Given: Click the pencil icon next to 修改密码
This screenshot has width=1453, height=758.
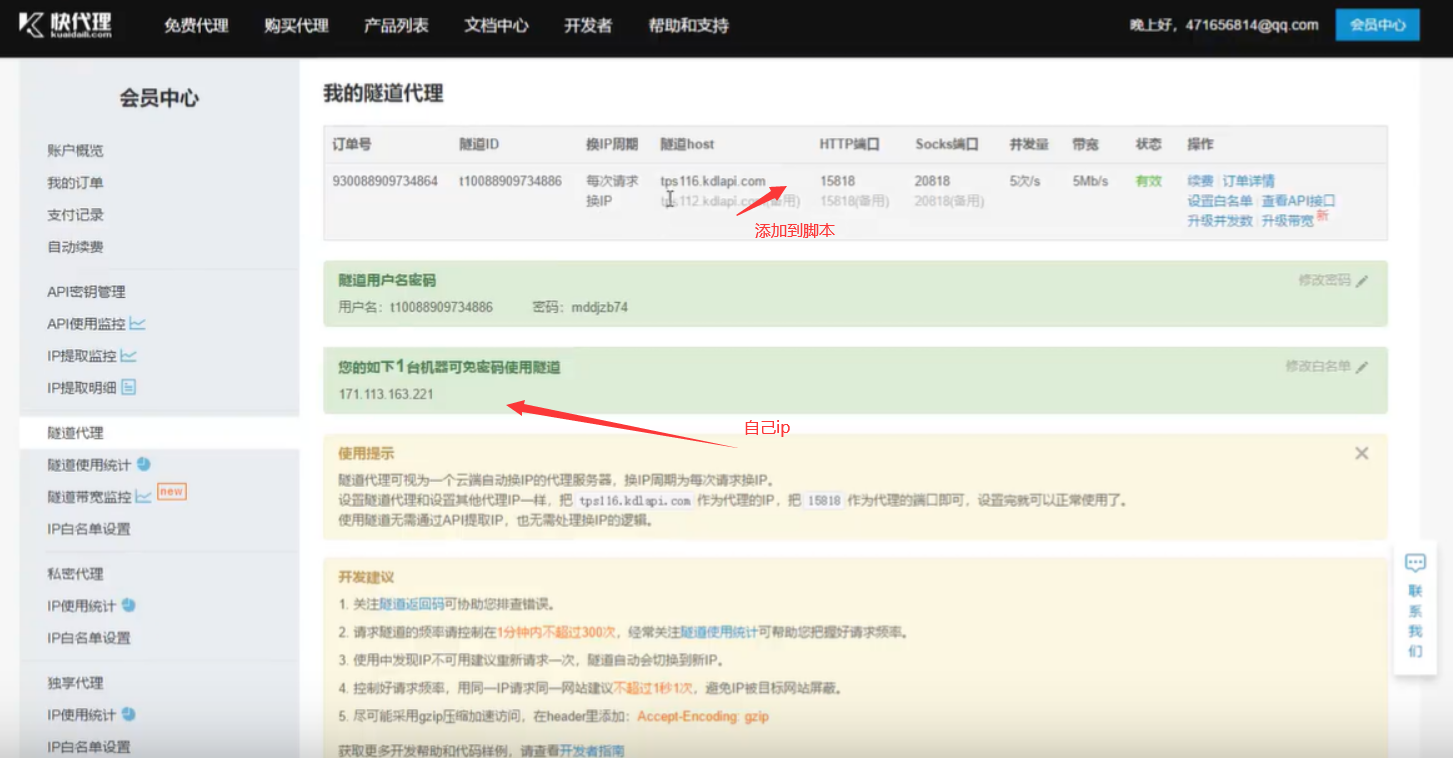Looking at the screenshot, I should [x=1362, y=281].
